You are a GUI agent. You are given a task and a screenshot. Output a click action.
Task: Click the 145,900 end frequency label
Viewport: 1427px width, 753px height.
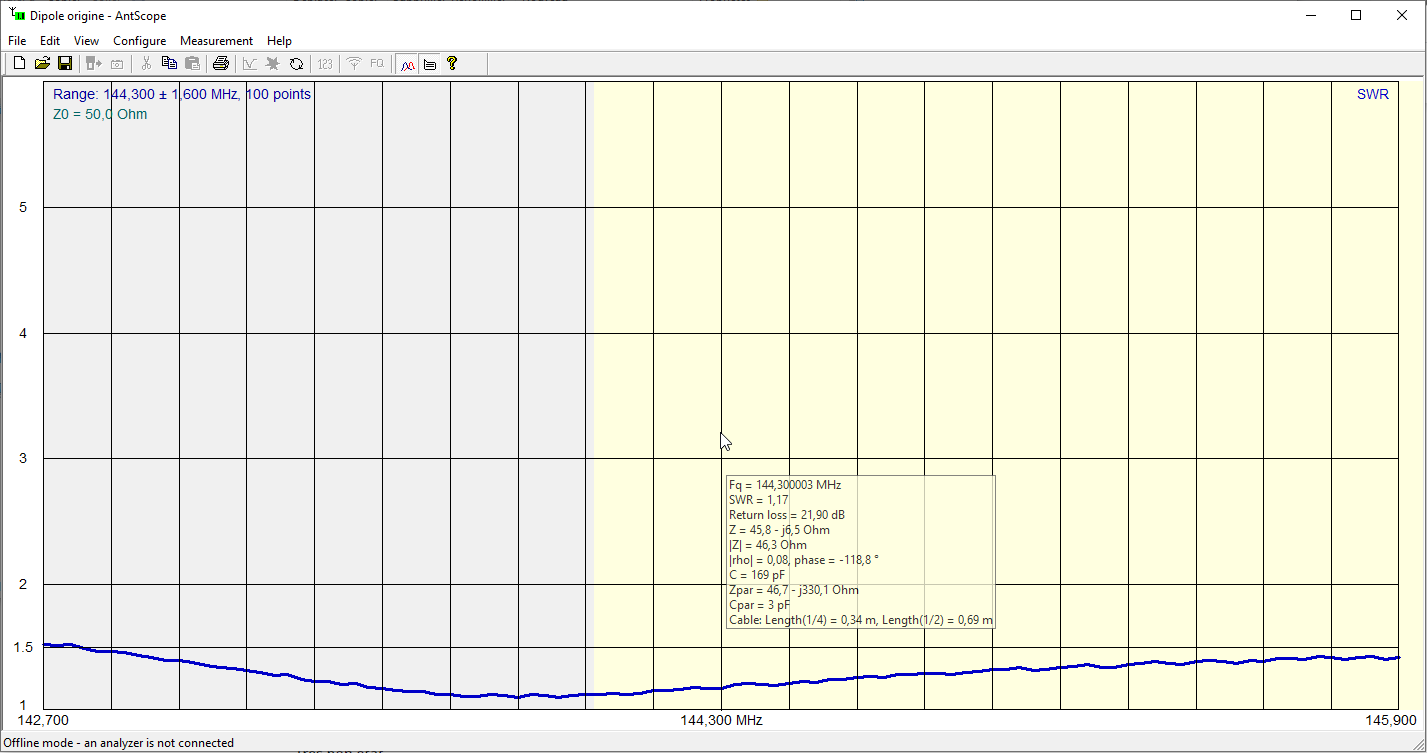click(x=1392, y=720)
